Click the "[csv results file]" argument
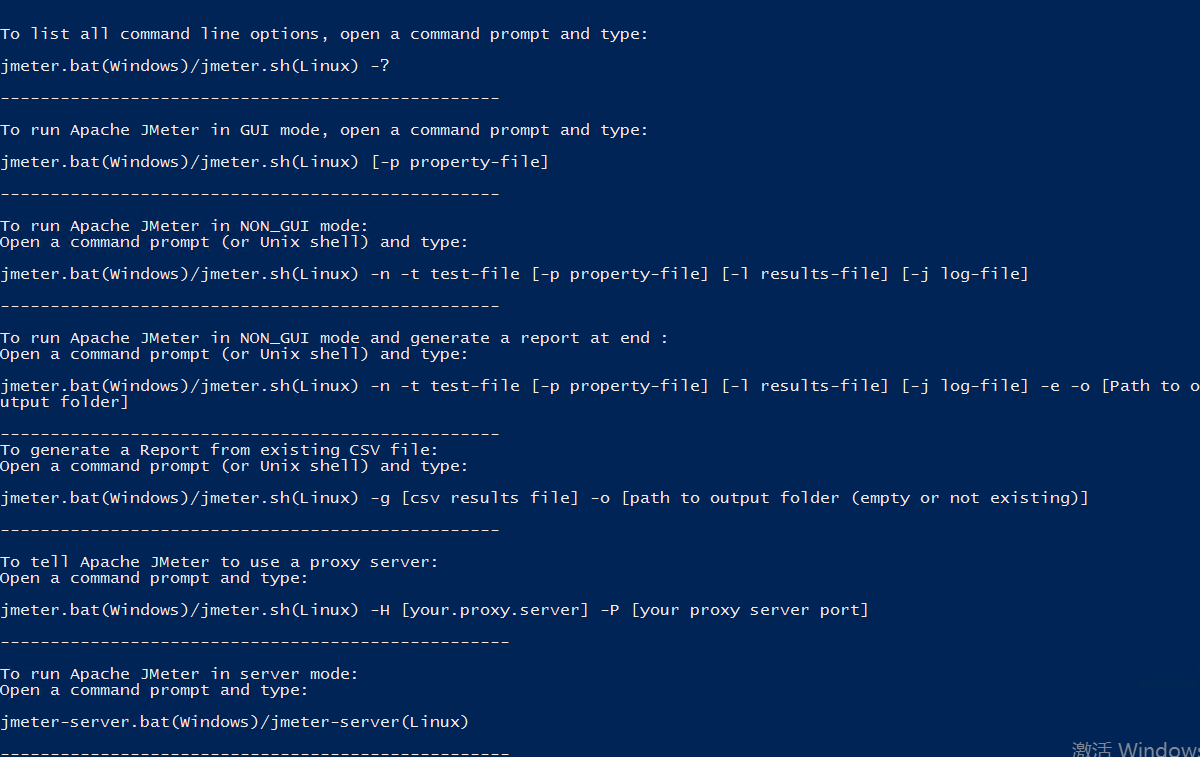The image size is (1200, 757). coord(489,498)
